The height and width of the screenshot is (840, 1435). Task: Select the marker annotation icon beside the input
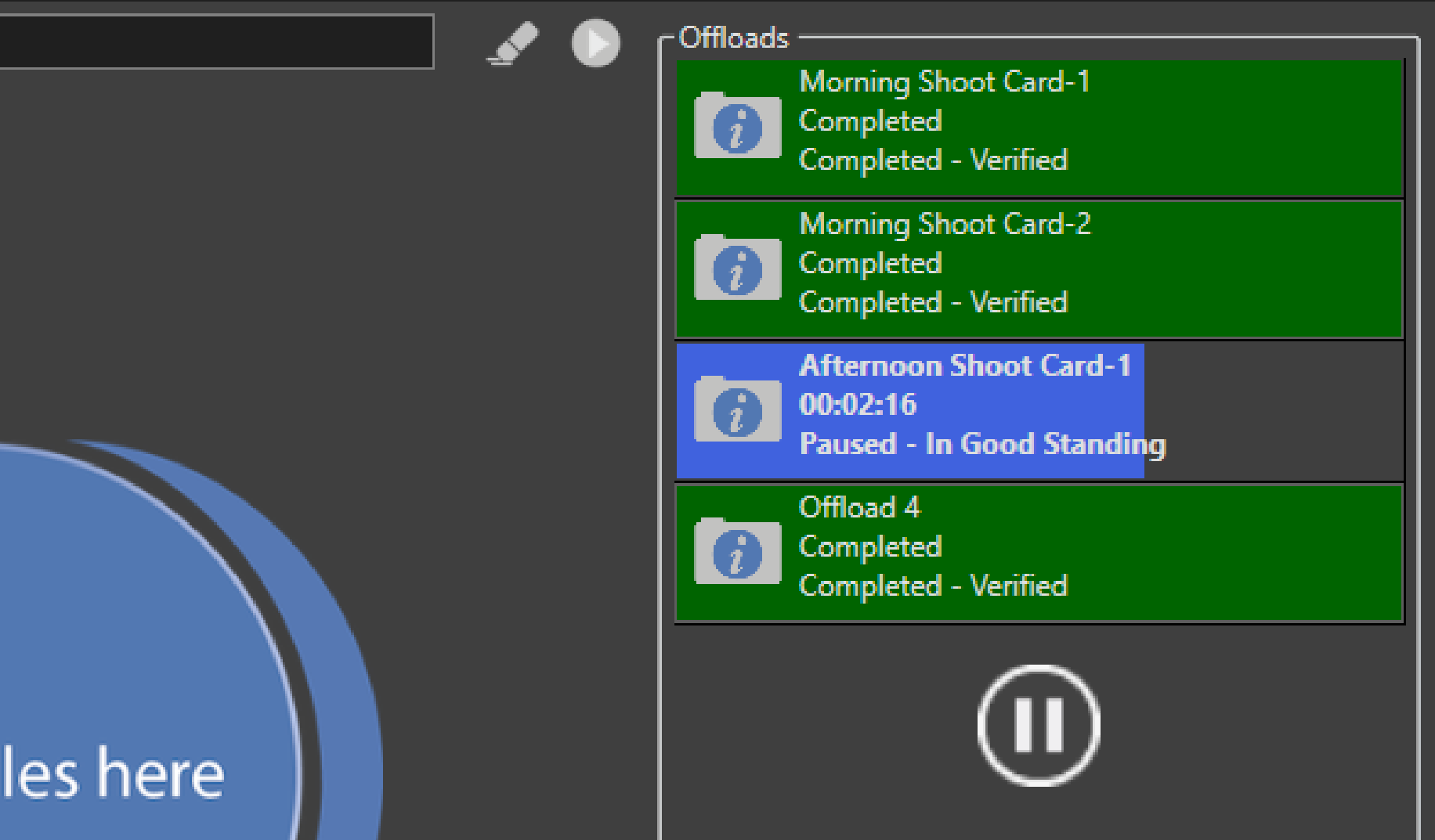pyautogui.click(x=511, y=43)
